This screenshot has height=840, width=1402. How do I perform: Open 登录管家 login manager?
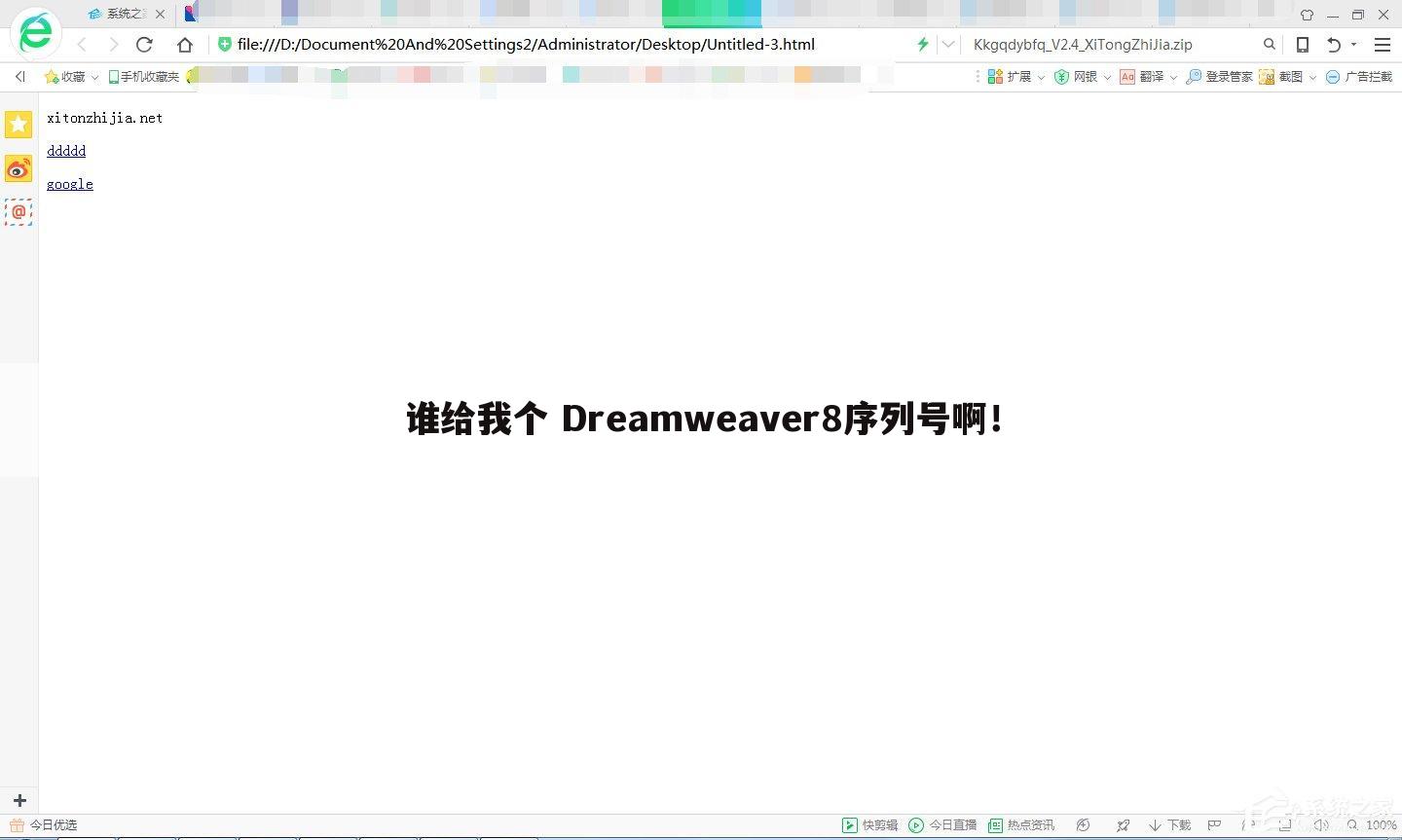tap(1219, 76)
